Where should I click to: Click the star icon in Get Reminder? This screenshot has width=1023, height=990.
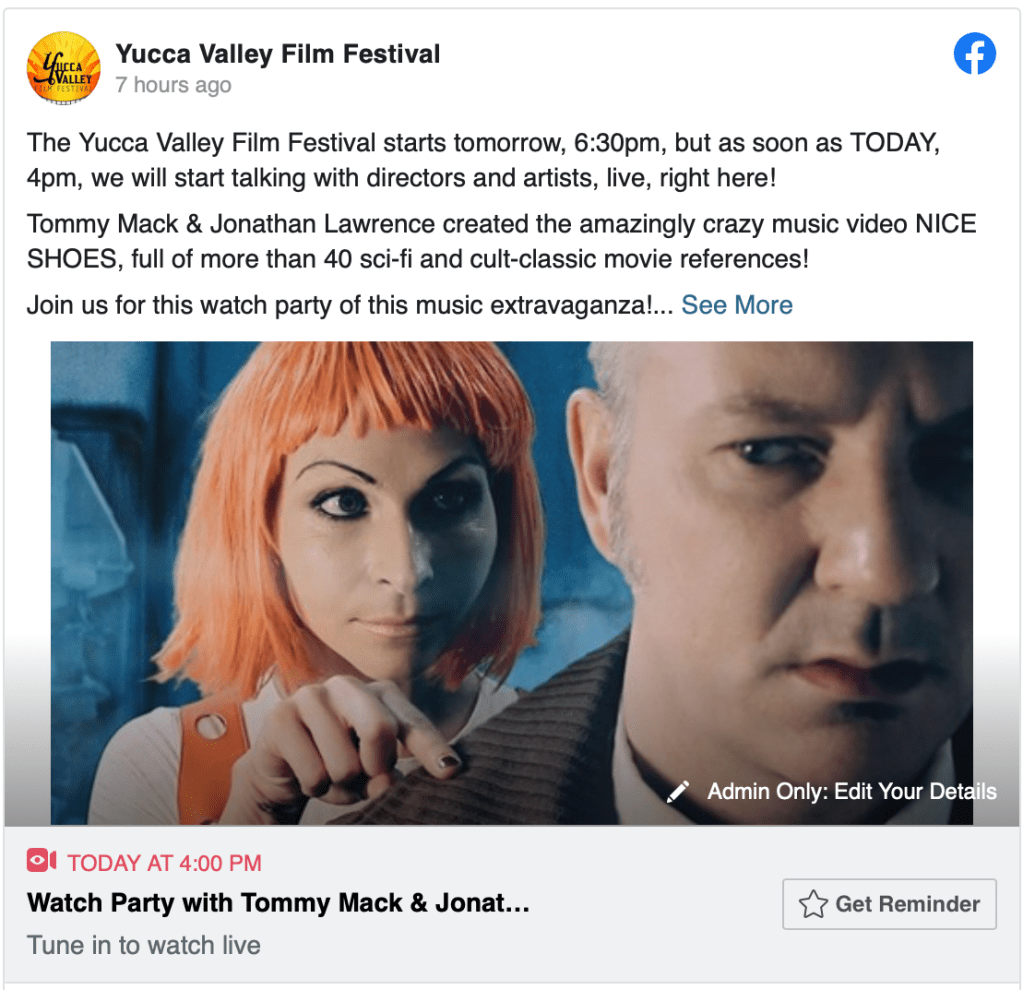813,904
